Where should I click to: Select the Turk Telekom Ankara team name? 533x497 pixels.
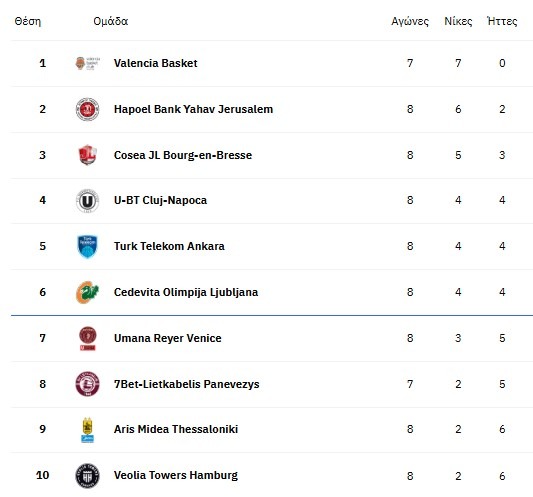tap(169, 246)
